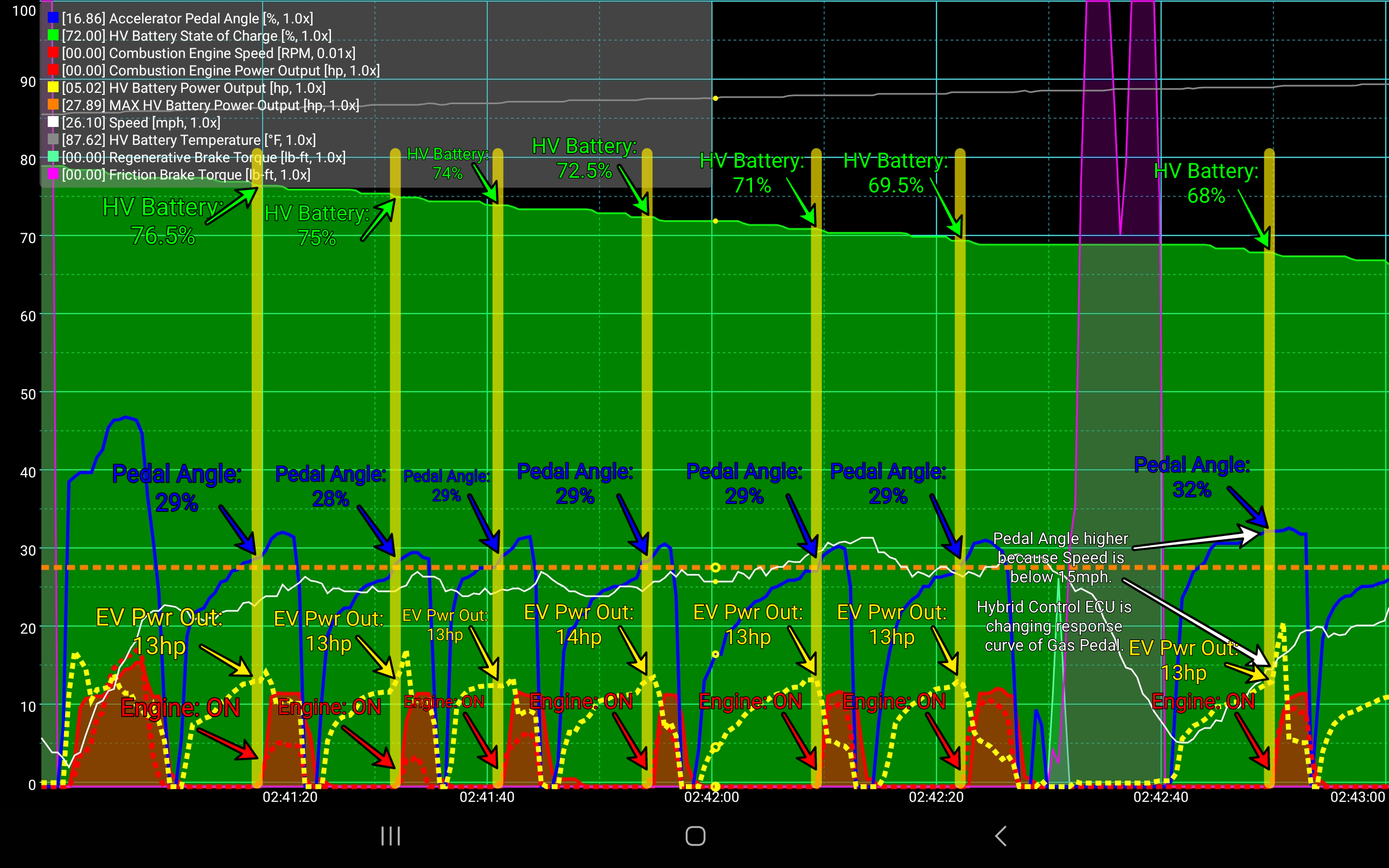
Task: Click the 0 y-axis label
Action: (x=32, y=785)
